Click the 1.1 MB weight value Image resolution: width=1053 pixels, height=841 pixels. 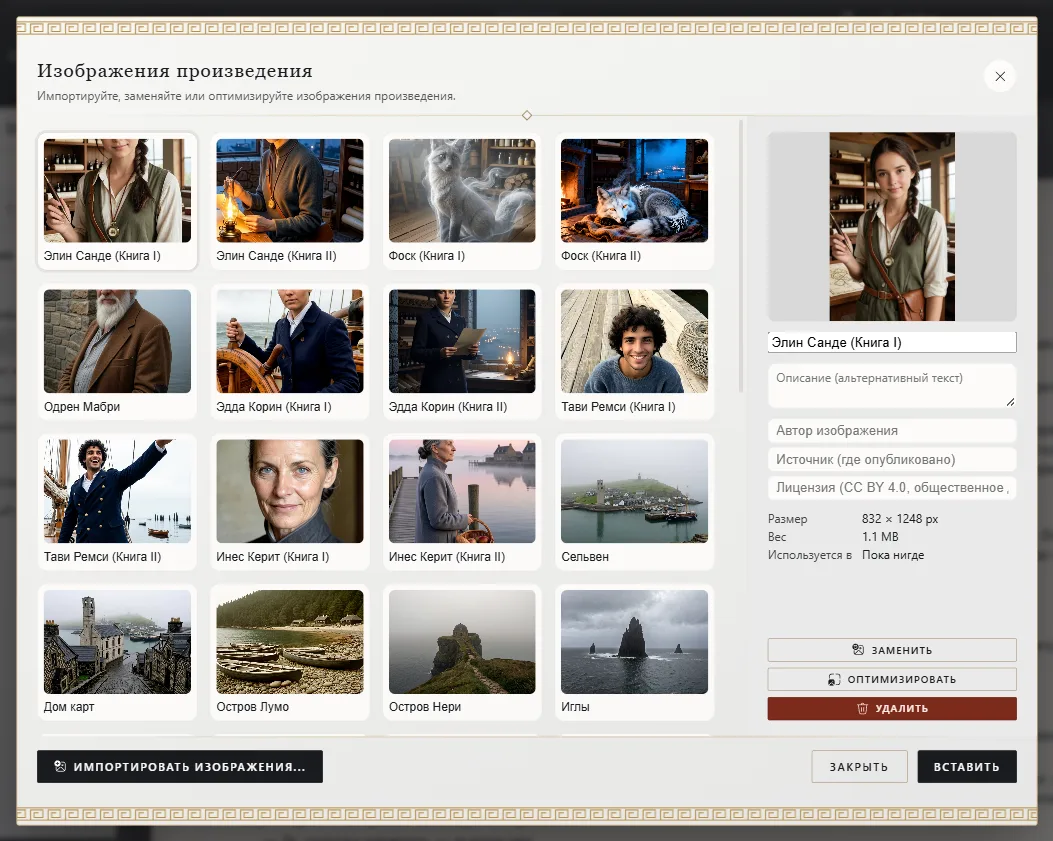880,537
